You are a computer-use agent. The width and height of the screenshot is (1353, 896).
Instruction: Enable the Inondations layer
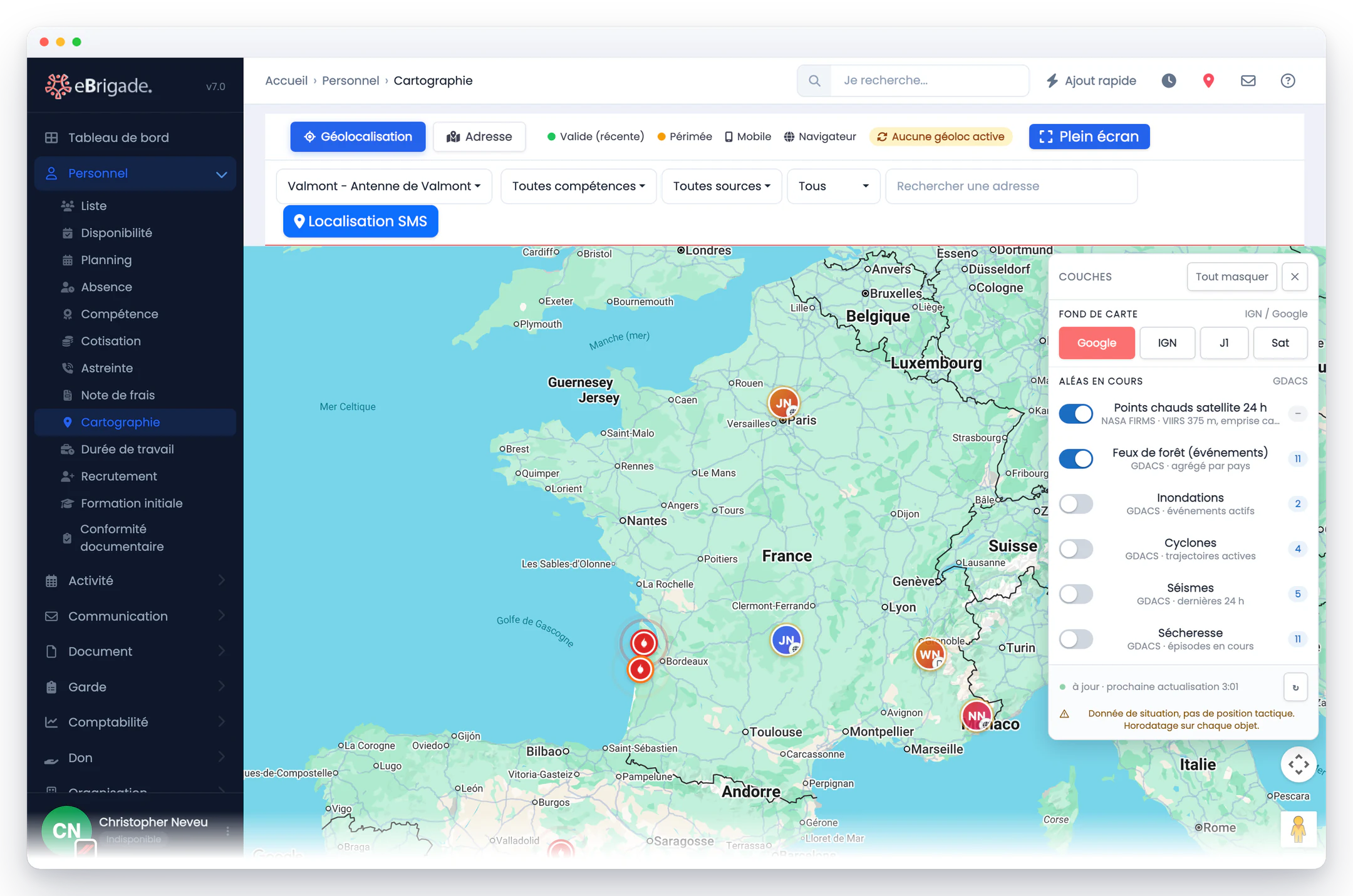1076,504
